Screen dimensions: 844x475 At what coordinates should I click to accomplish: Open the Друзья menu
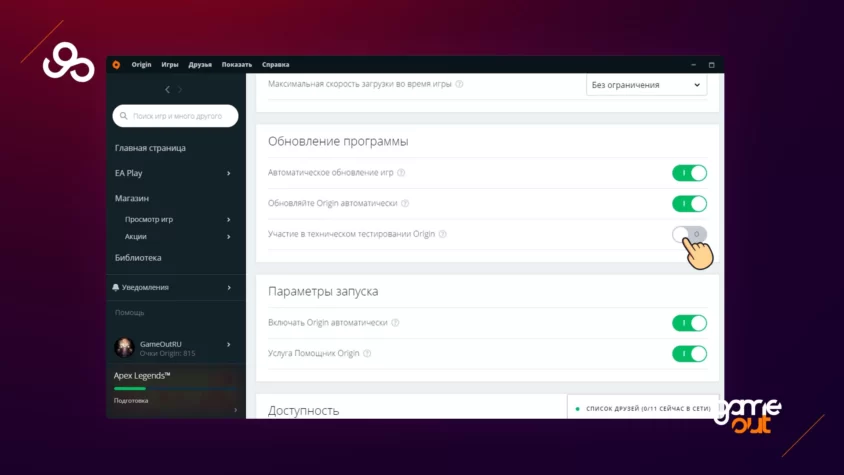[x=200, y=65]
